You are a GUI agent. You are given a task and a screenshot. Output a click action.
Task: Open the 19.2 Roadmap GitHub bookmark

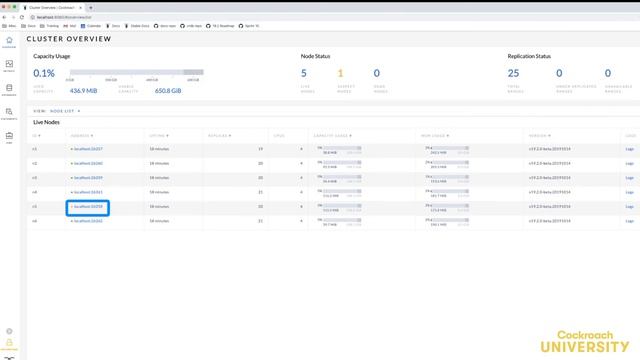click(x=220, y=26)
